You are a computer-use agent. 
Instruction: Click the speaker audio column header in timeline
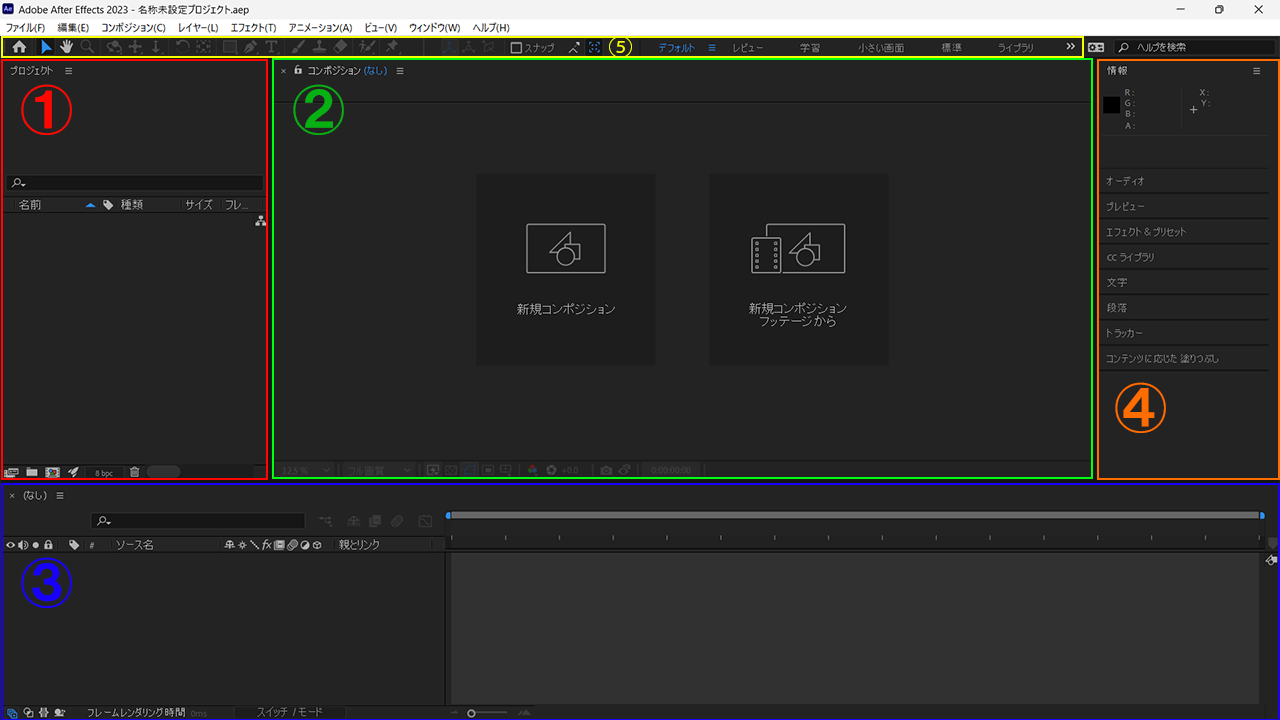[23, 545]
